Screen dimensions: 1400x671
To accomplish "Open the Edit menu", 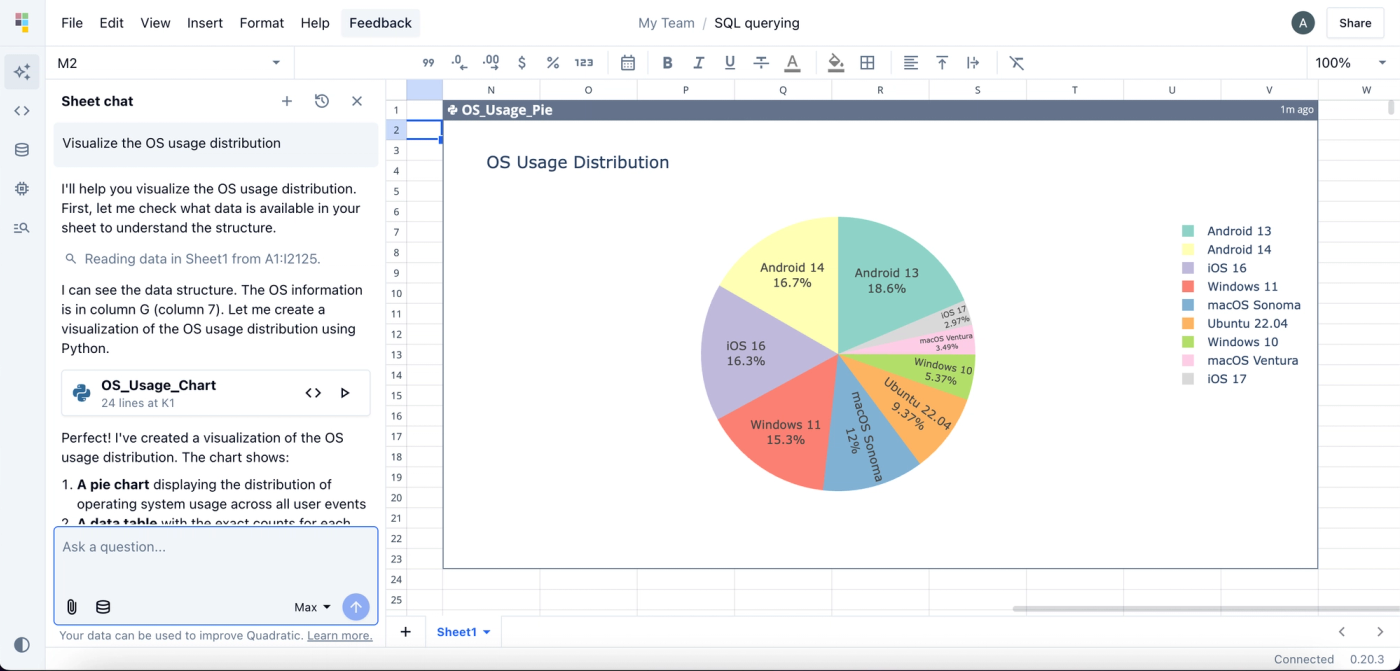I will (112, 23).
